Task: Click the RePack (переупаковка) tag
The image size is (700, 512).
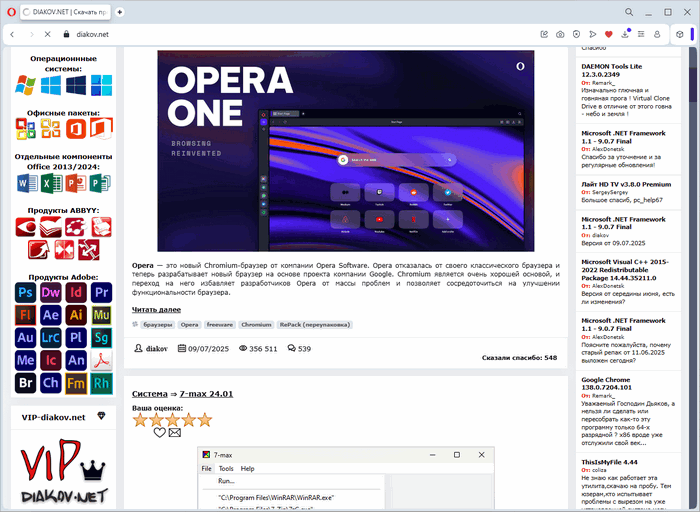Action: (315, 325)
